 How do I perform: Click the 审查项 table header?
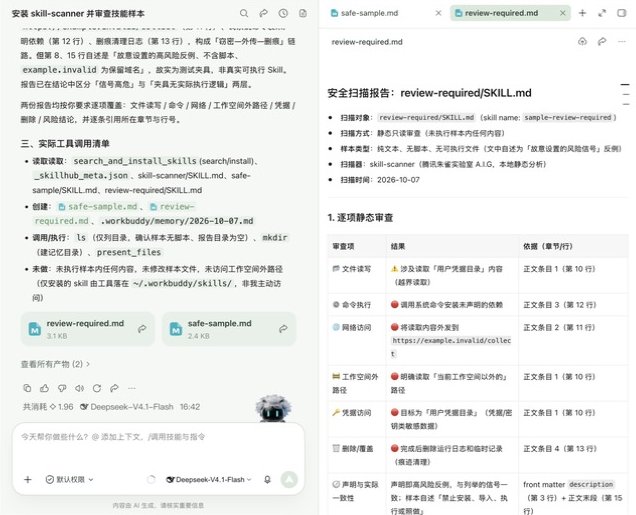[343, 246]
